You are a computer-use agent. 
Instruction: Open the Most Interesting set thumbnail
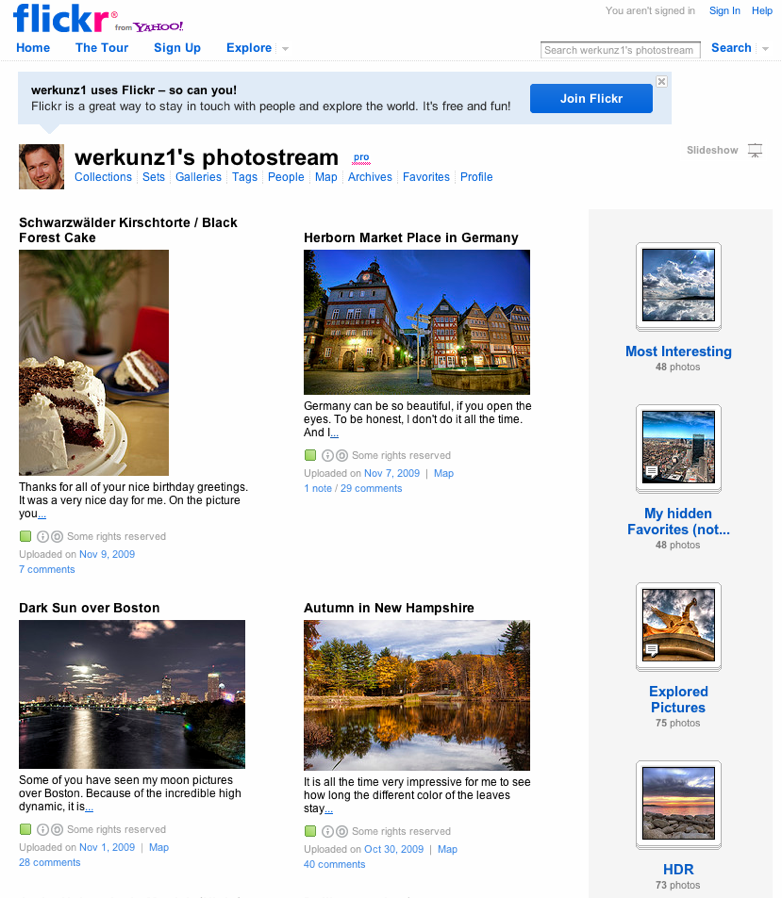pyautogui.click(x=678, y=285)
